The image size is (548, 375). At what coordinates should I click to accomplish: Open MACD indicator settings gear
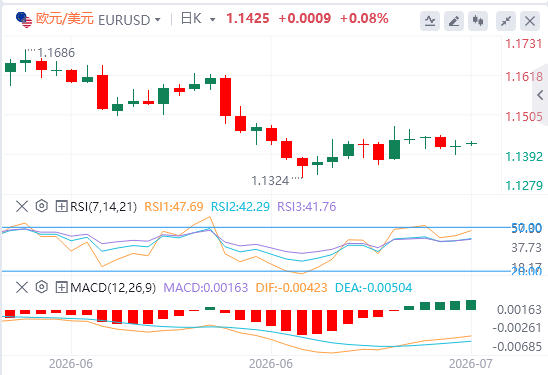tap(42, 287)
